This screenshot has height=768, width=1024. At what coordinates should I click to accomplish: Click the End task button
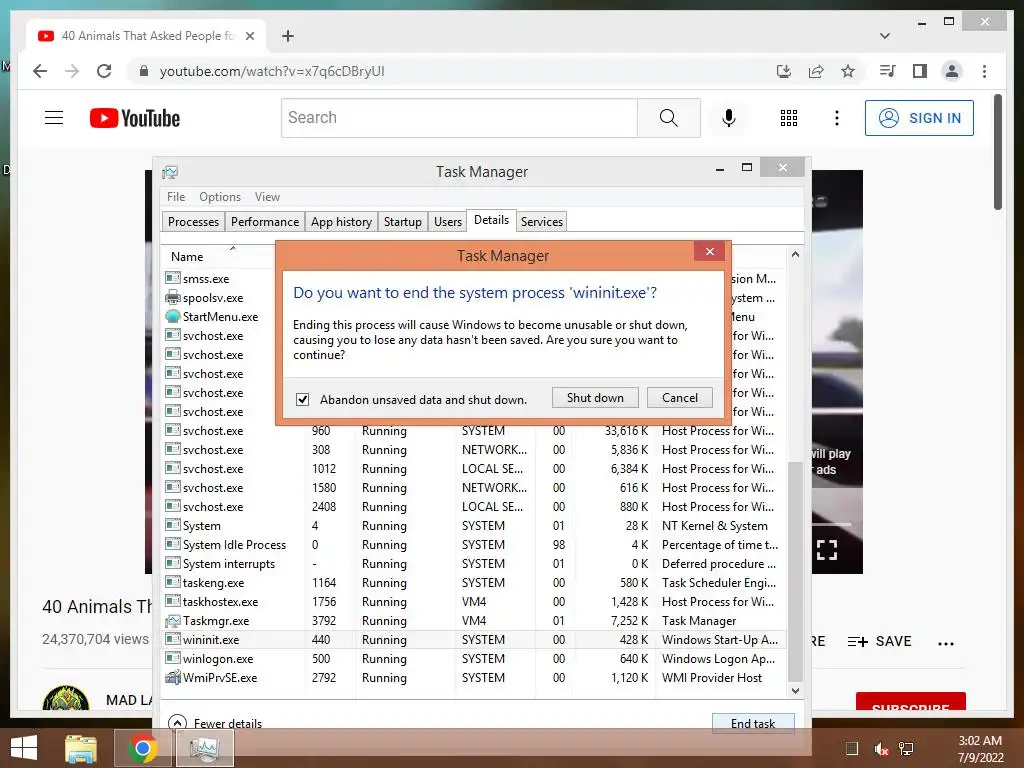pyautogui.click(x=752, y=723)
